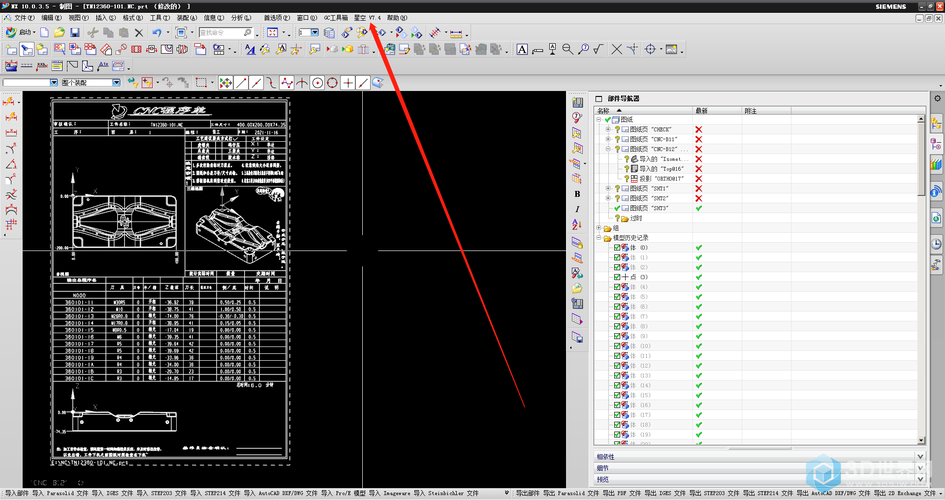Click the new sheet icon in drafting toolbar
945x500 pixels.
pyautogui.click(x=11, y=49)
